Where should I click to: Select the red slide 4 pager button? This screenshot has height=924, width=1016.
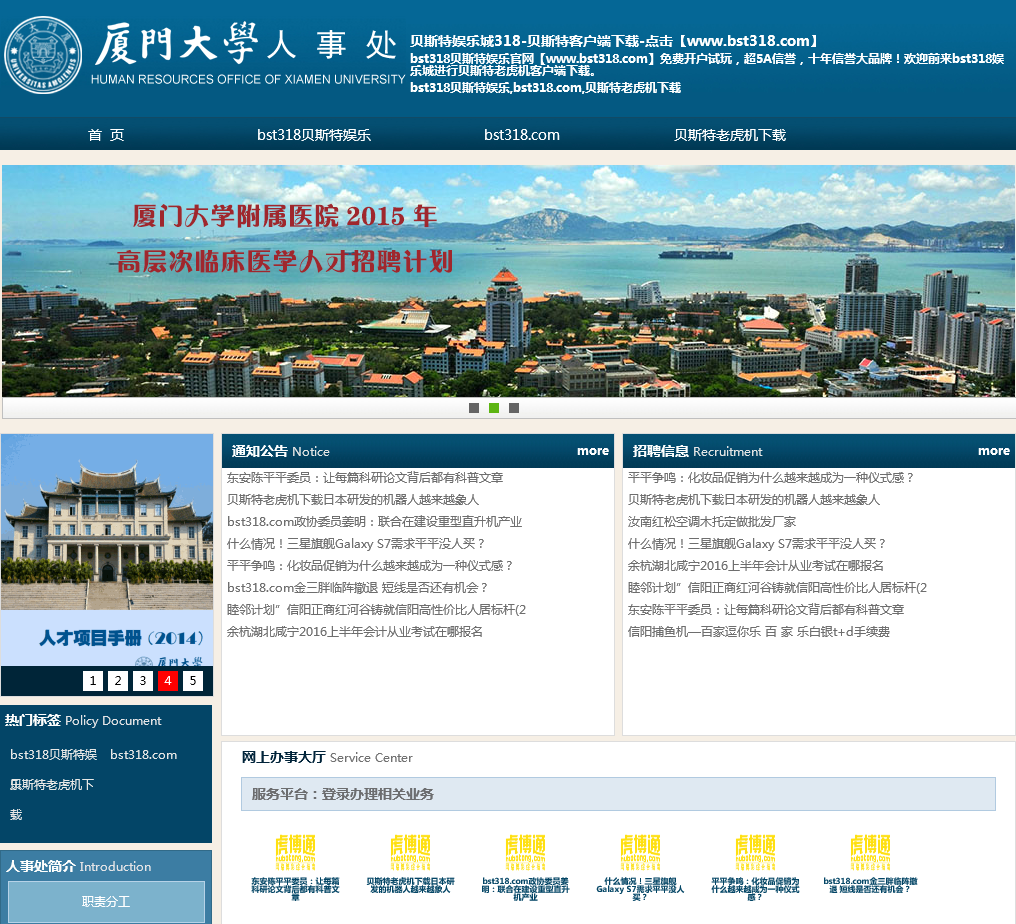pos(168,680)
